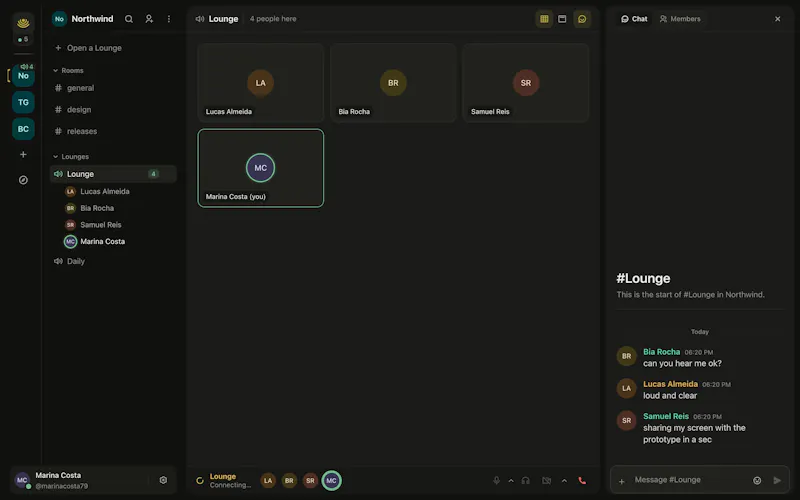Select the Lounge voice channel in sidebar
800x500 pixels.
click(113, 174)
